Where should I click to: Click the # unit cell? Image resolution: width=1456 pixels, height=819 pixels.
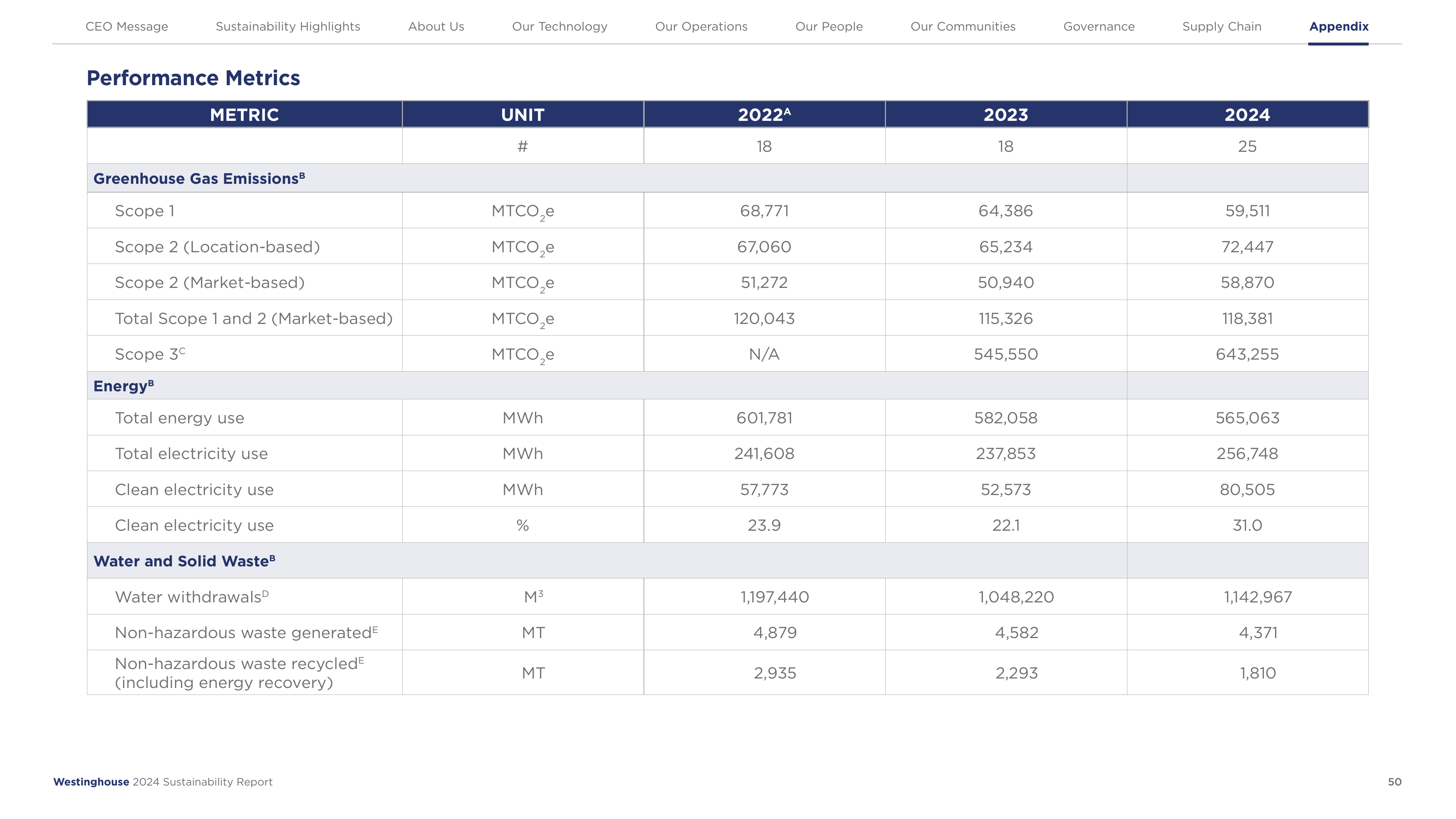[x=523, y=146]
